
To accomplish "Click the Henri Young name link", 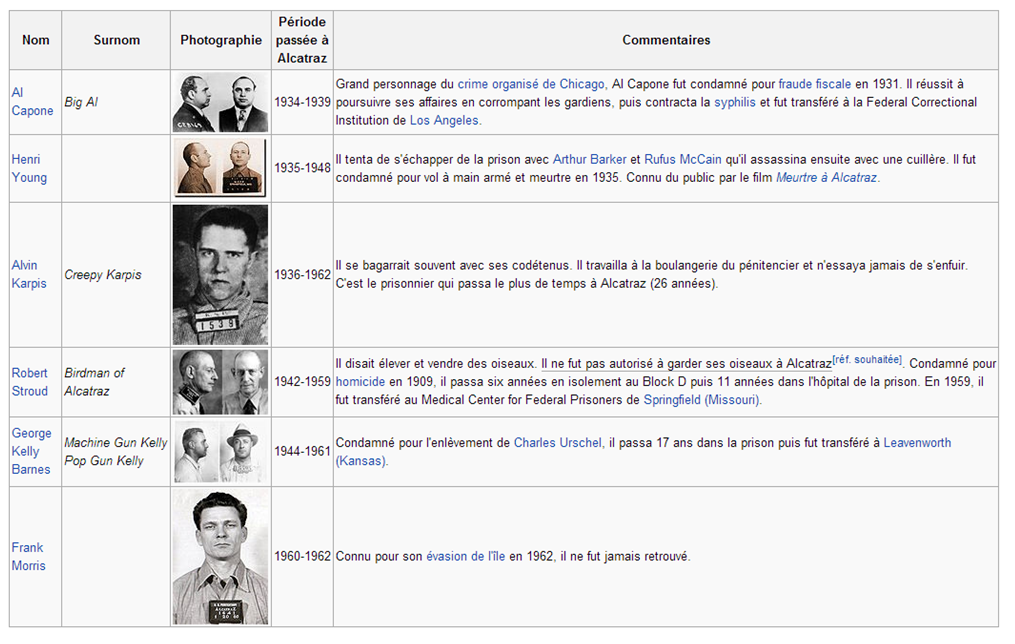I will pos(29,168).
